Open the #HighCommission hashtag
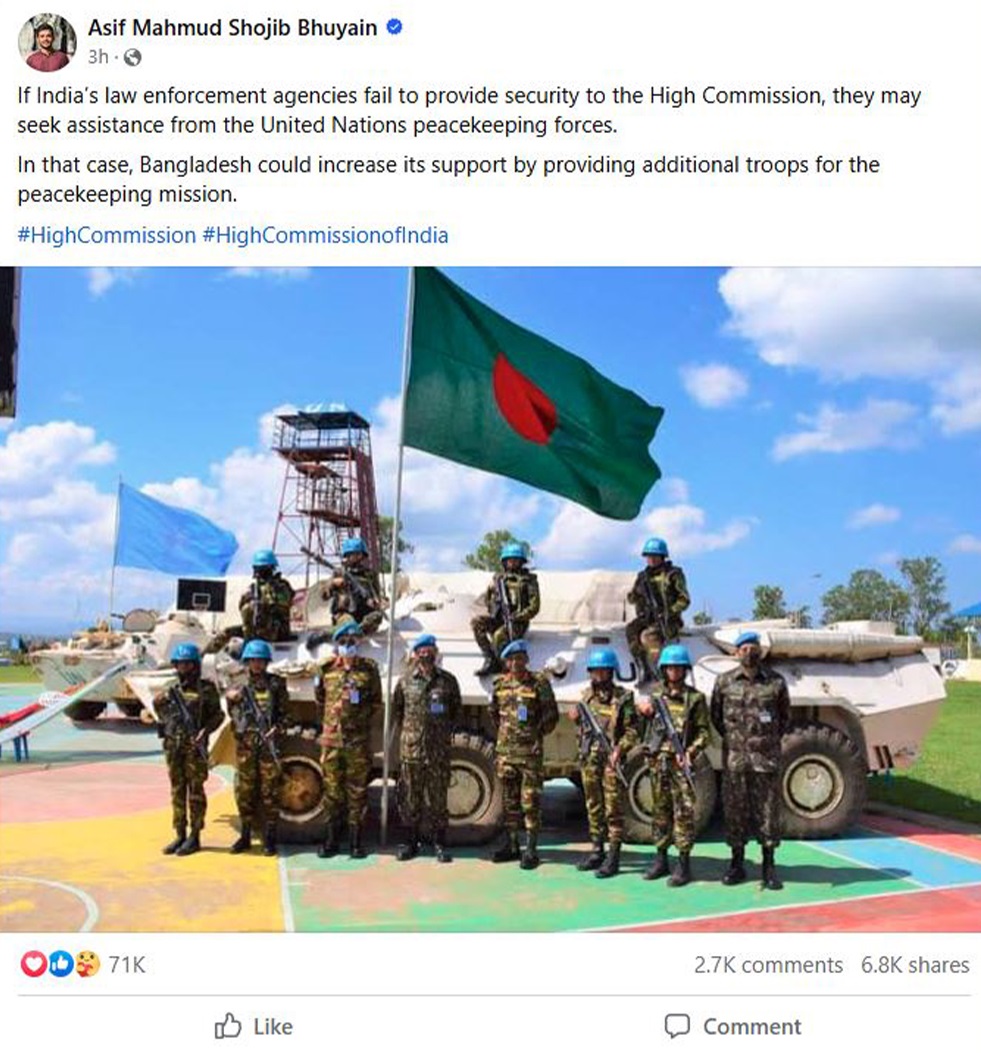981x1053 pixels. (x=107, y=235)
